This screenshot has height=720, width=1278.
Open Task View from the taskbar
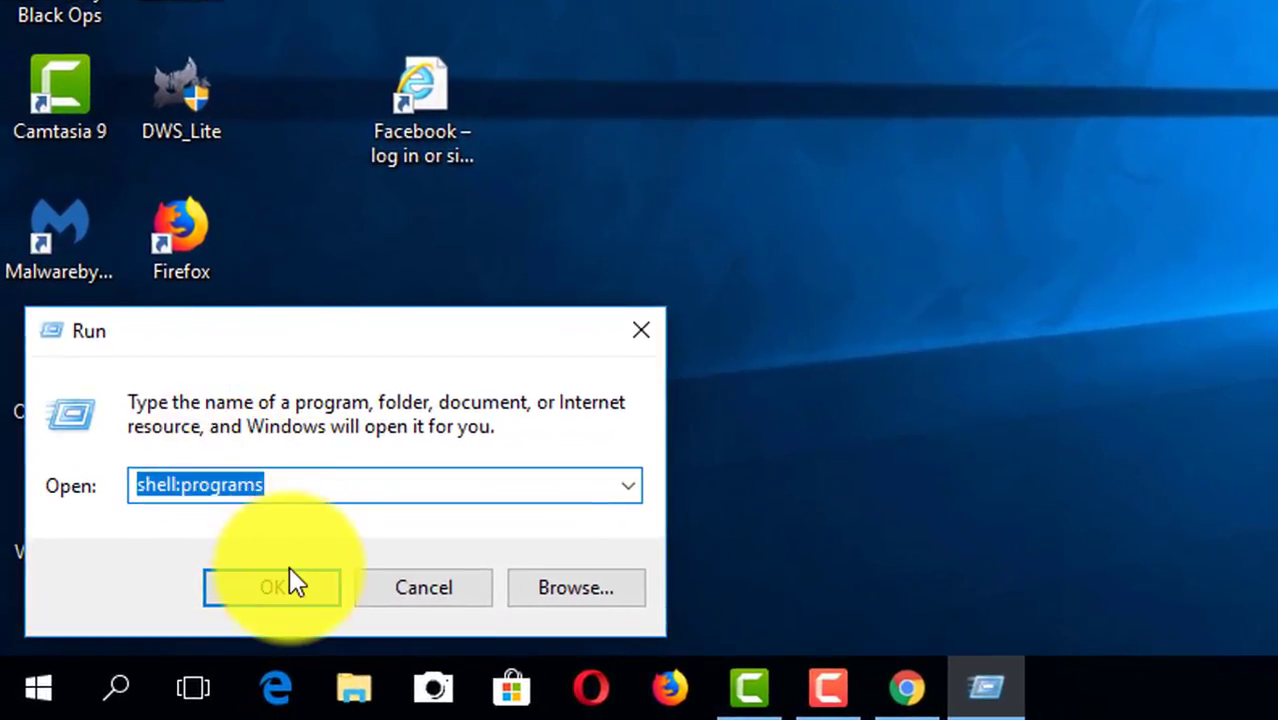coord(193,688)
